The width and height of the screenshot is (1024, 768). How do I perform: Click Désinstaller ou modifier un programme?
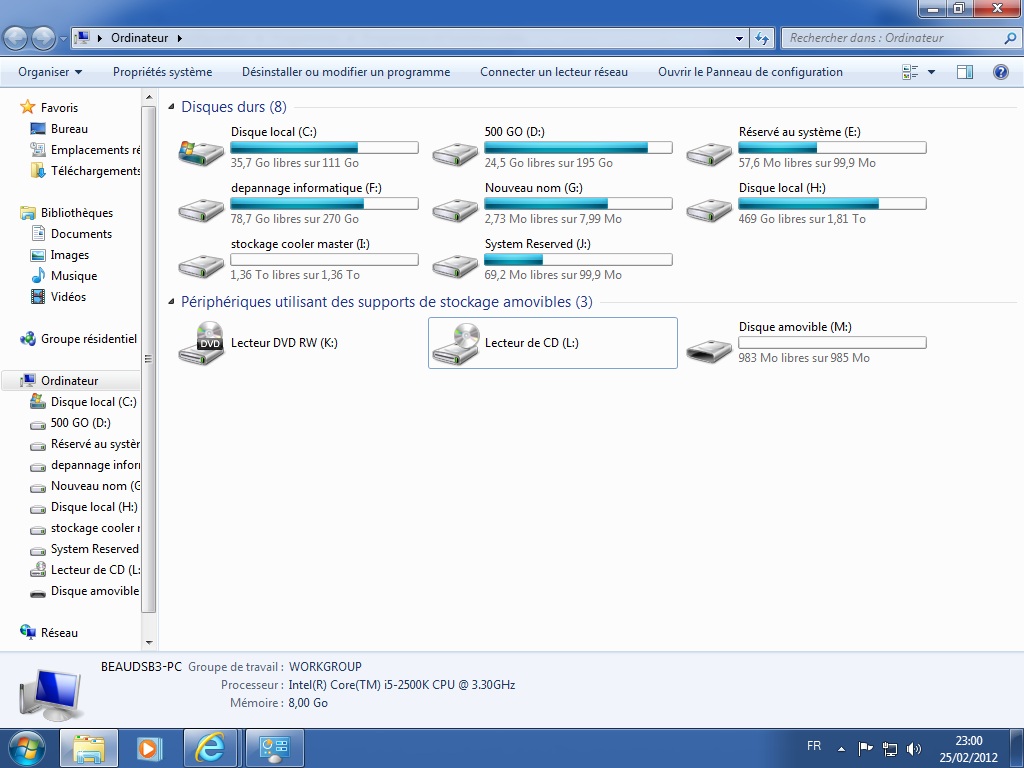(346, 72)
